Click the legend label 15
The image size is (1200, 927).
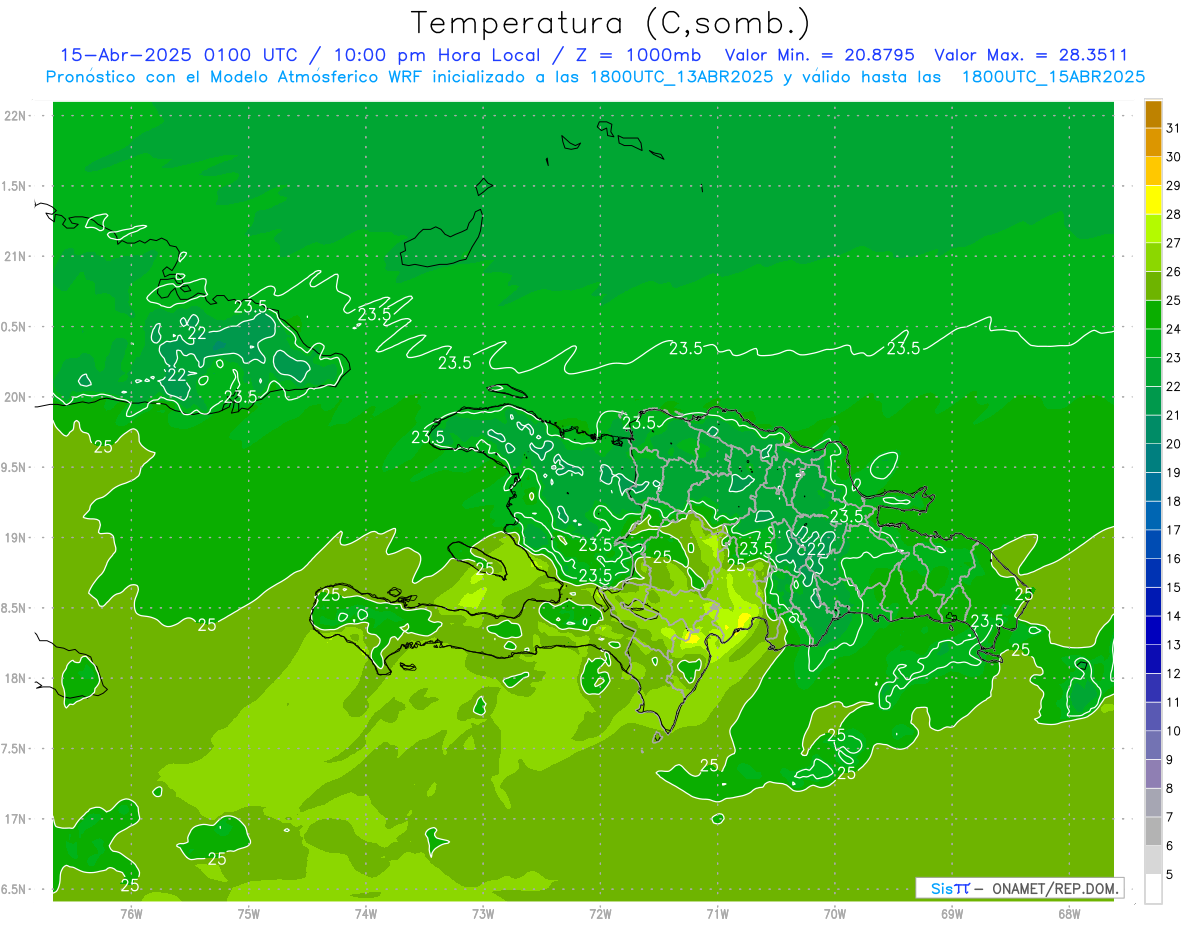(x=1173, y=587)
